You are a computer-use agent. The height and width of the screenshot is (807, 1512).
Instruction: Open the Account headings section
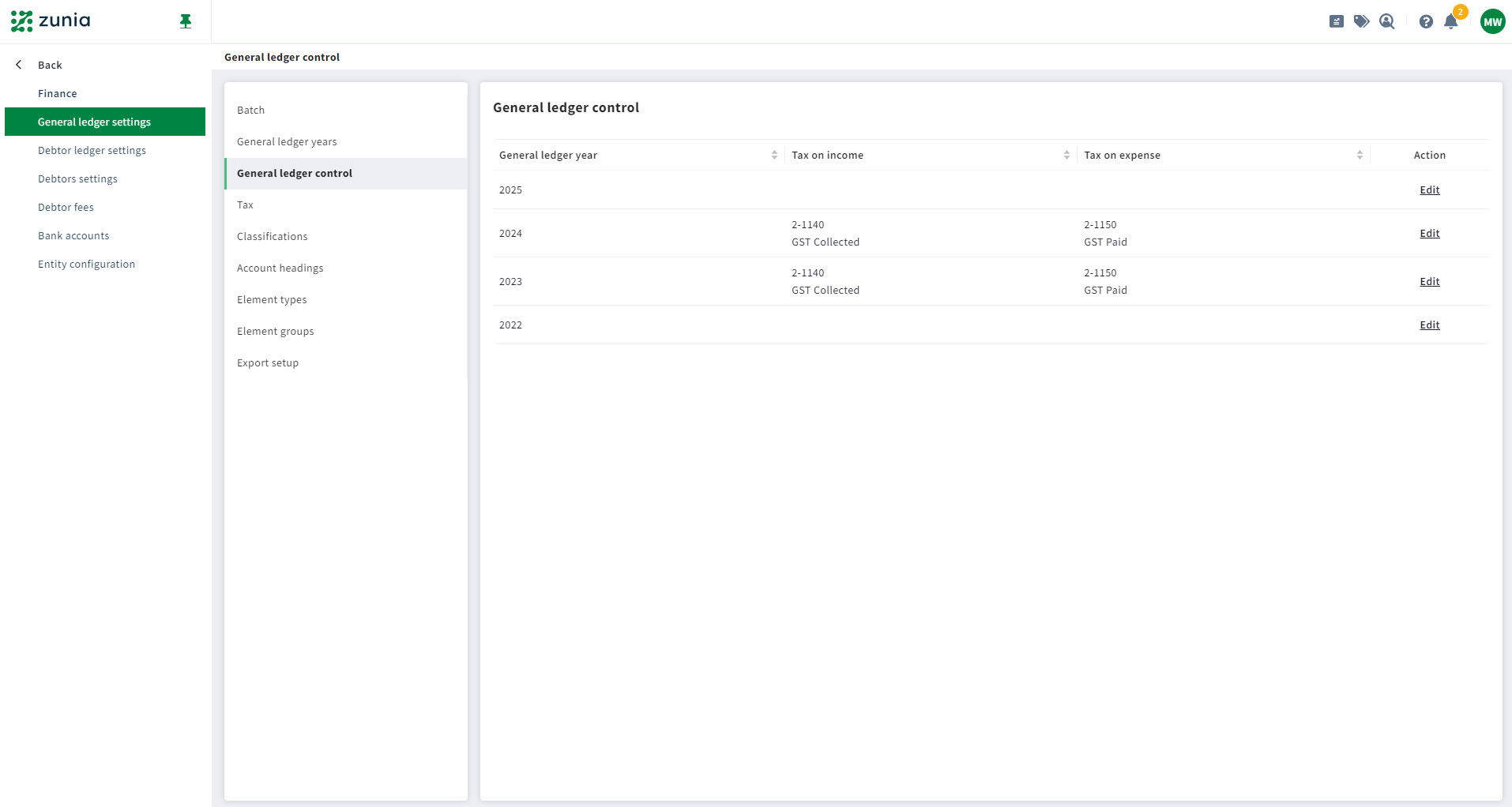click(280, 268)
